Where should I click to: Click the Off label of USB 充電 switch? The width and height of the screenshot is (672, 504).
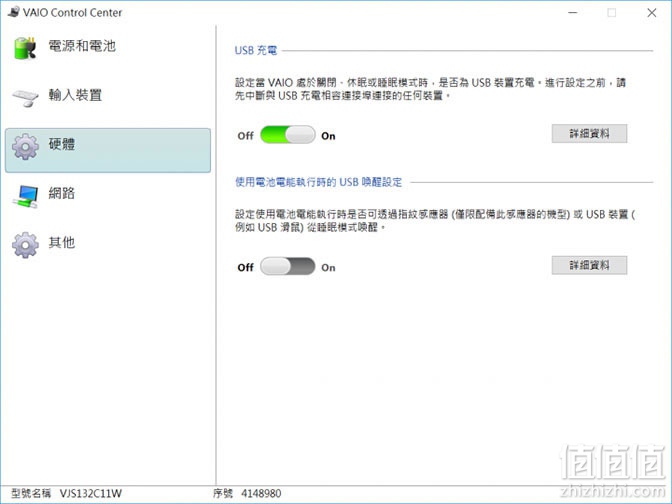(x=246, y=136)
